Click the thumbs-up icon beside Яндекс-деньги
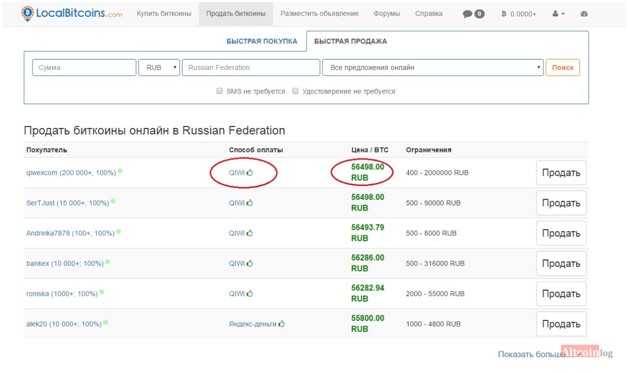Screen dimensions: 628x373 (282, 324)
